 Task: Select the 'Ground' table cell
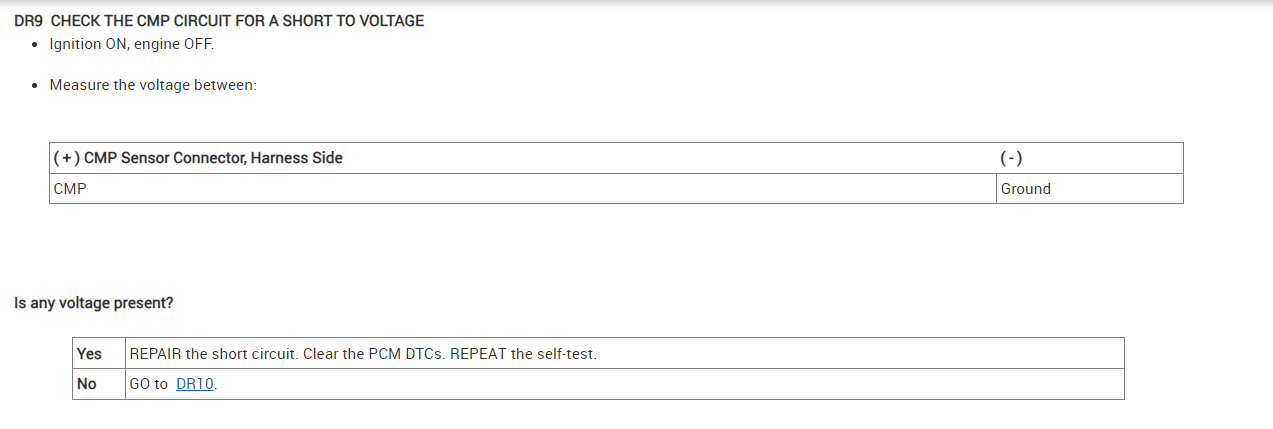click(x=1026, y=188)
